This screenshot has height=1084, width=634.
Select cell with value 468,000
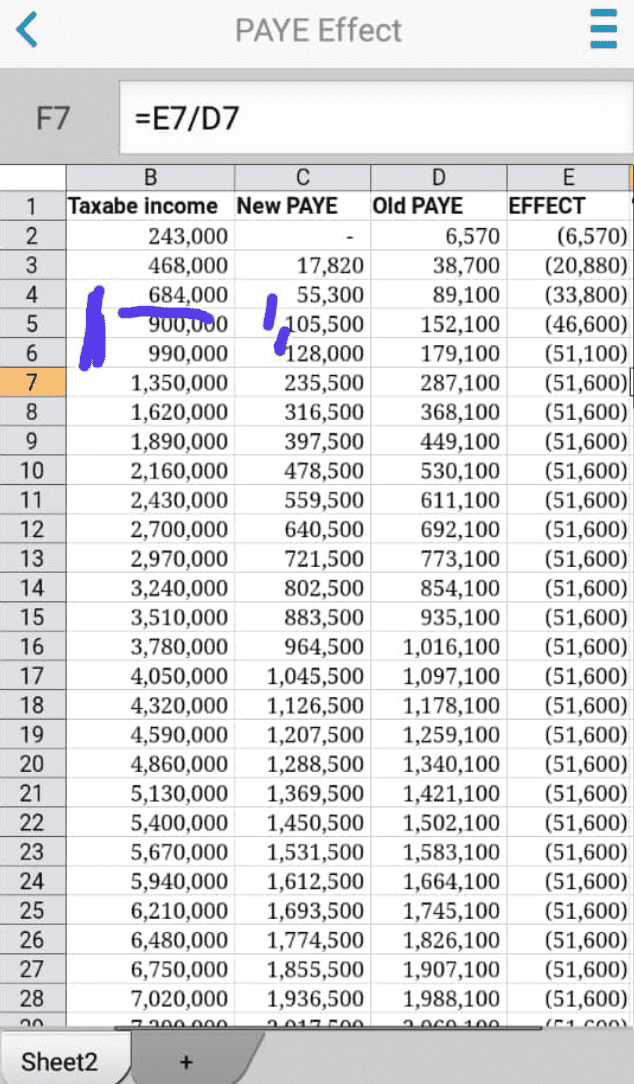(x=150, y=265)
